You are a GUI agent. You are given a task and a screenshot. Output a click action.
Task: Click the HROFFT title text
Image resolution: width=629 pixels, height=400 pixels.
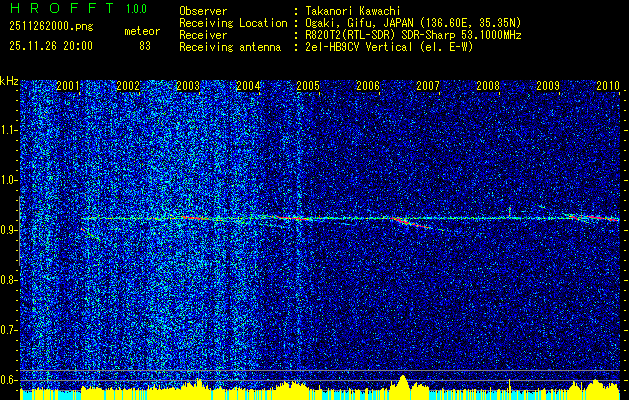click(x=63, y=8)
